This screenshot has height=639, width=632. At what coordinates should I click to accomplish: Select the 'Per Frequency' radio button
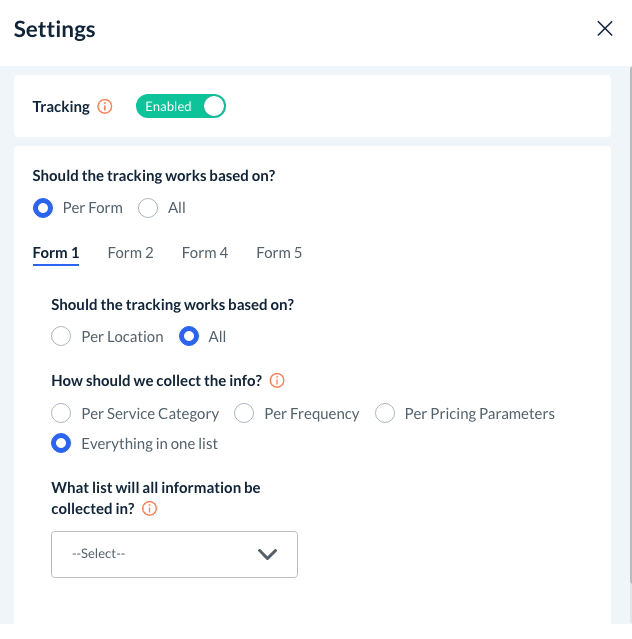[x=244, y=413]
